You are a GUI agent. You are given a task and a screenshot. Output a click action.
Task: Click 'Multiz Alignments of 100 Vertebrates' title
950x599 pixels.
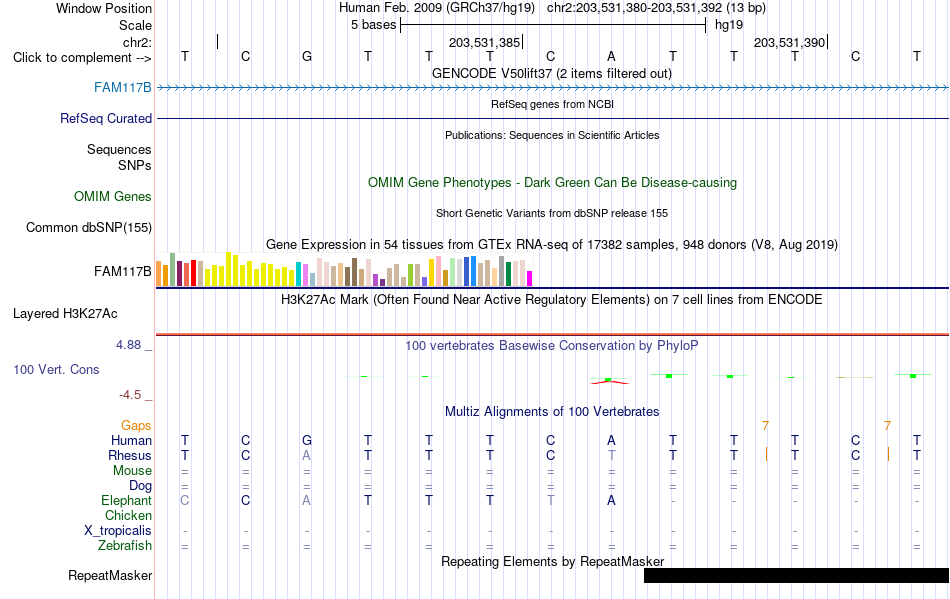[x=552, y=412]
